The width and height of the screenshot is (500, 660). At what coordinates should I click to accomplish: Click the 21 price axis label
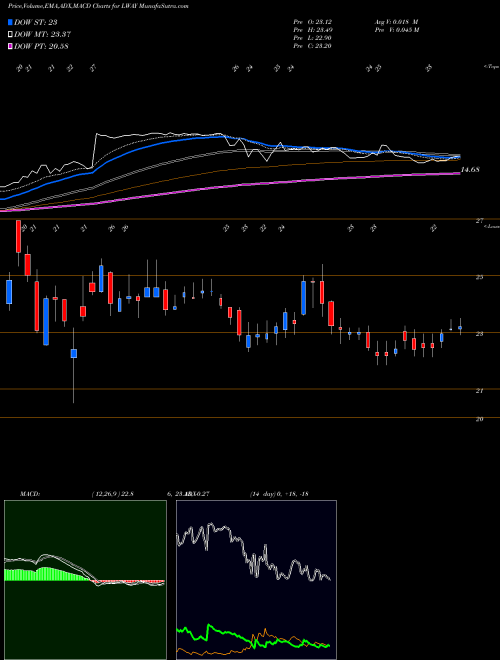tap(479, 391)
